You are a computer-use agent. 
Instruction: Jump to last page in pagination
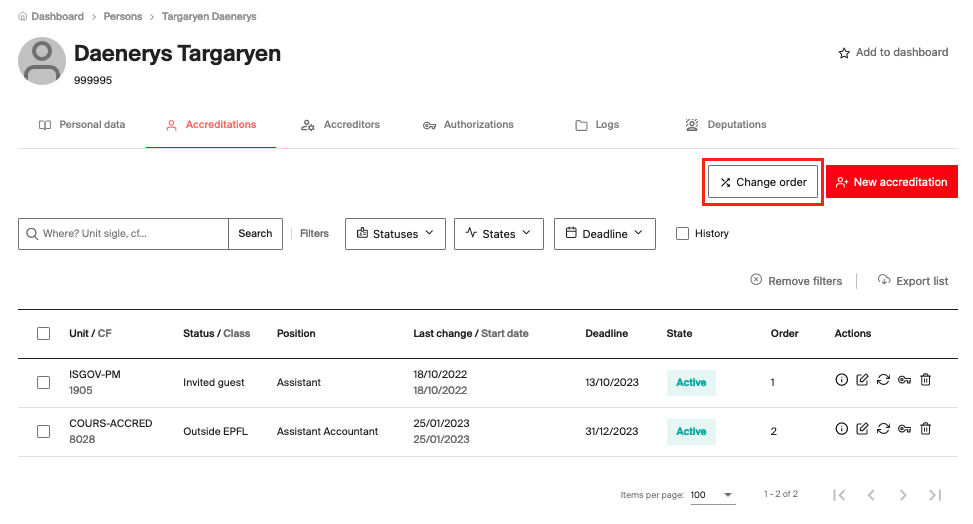[934, 495]
